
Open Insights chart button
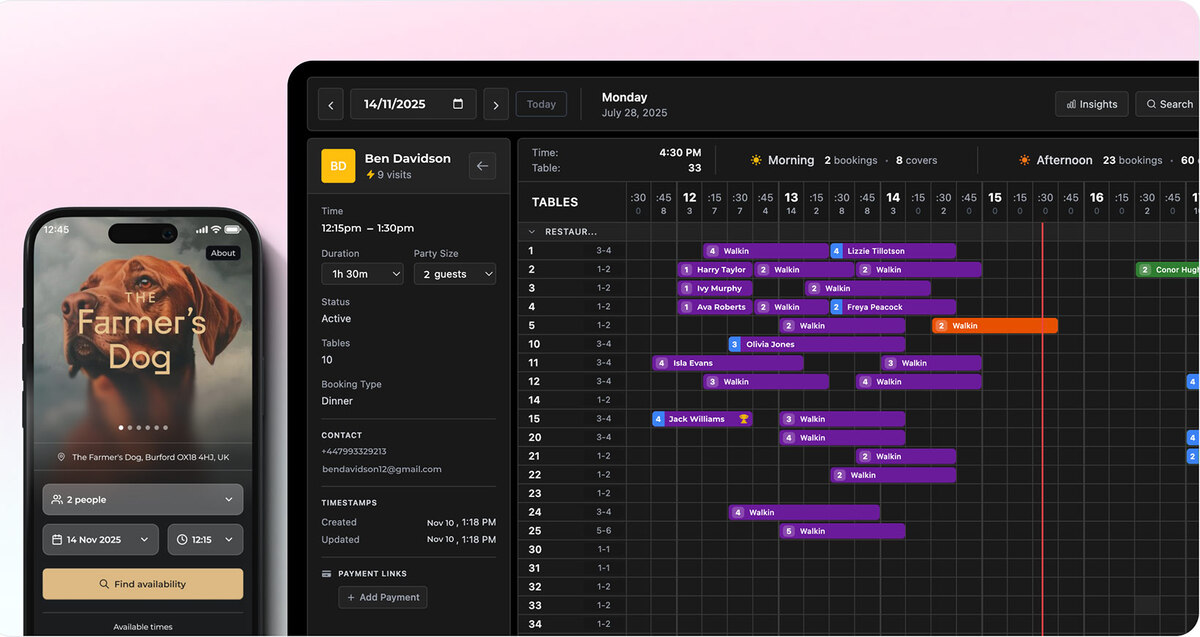[1092, 104]
